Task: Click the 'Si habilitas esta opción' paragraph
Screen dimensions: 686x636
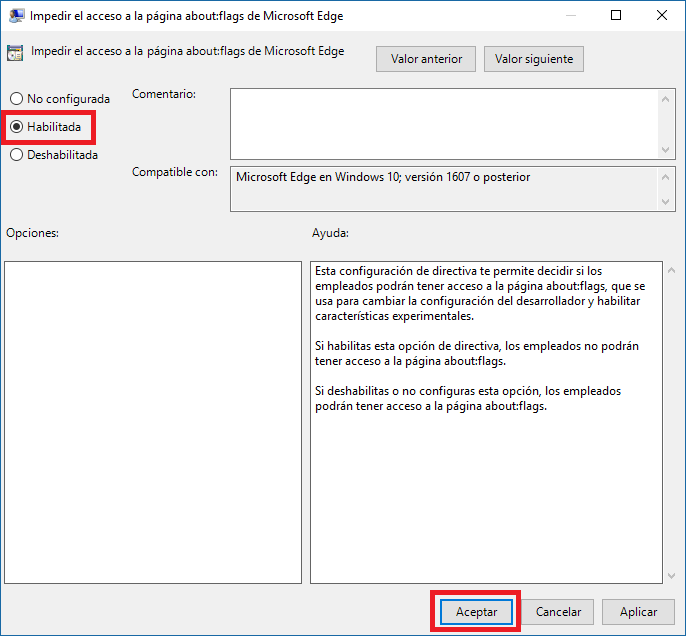Action: click(x=476, y=353)
